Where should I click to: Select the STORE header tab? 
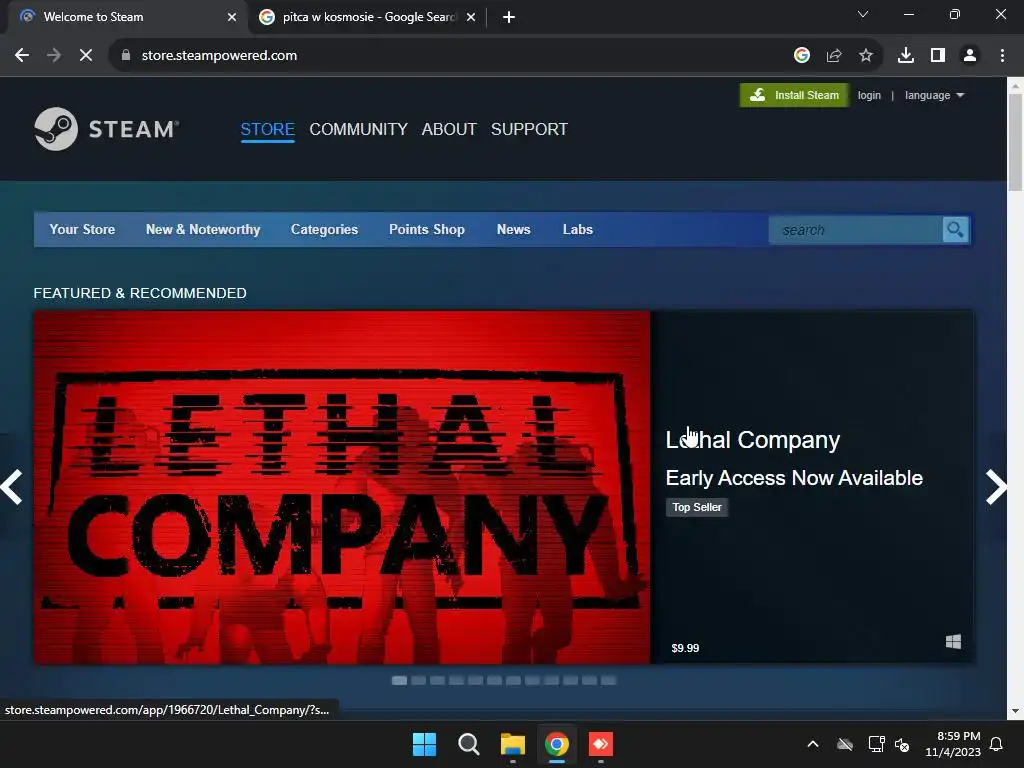point(268,129)
